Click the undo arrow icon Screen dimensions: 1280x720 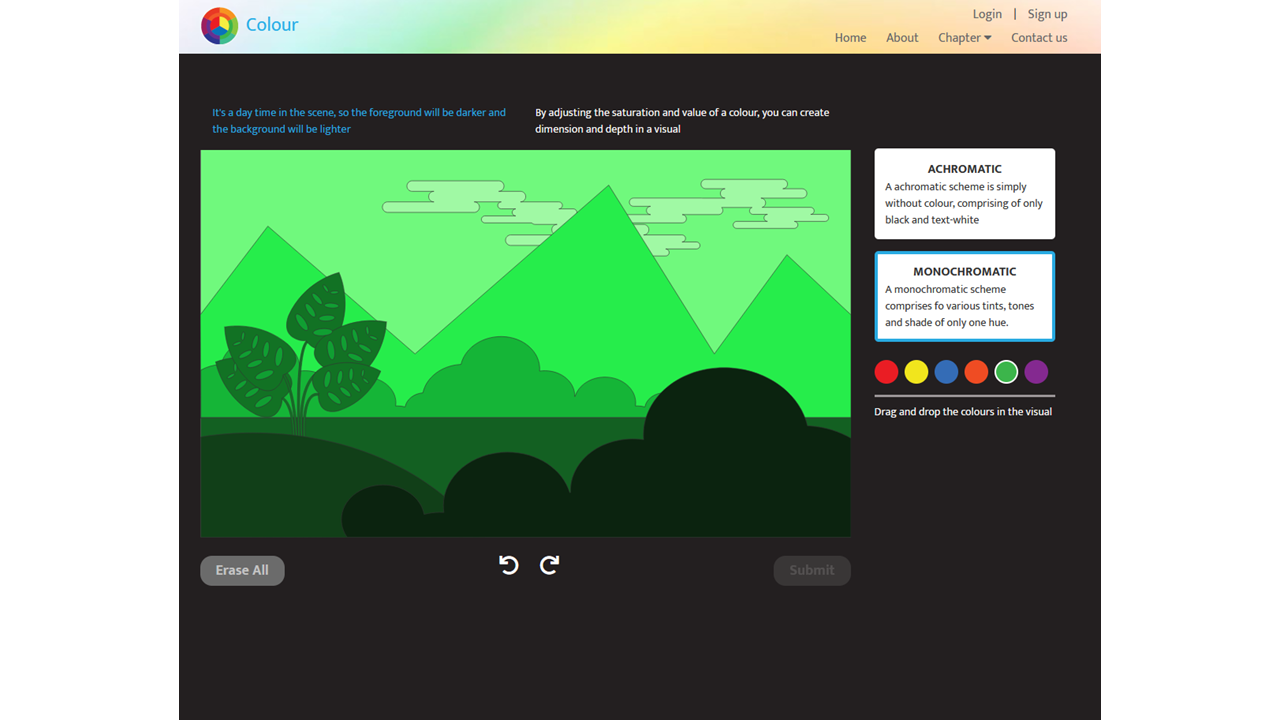pyautogui.click(x=509, y=565)
